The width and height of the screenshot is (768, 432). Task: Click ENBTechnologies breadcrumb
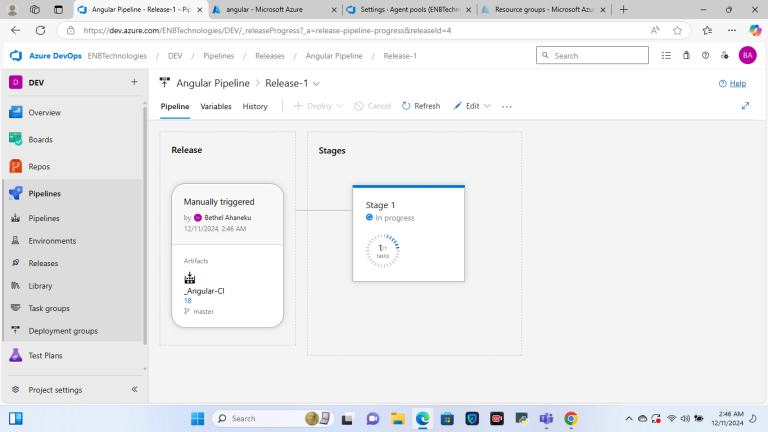coord(117,56)
